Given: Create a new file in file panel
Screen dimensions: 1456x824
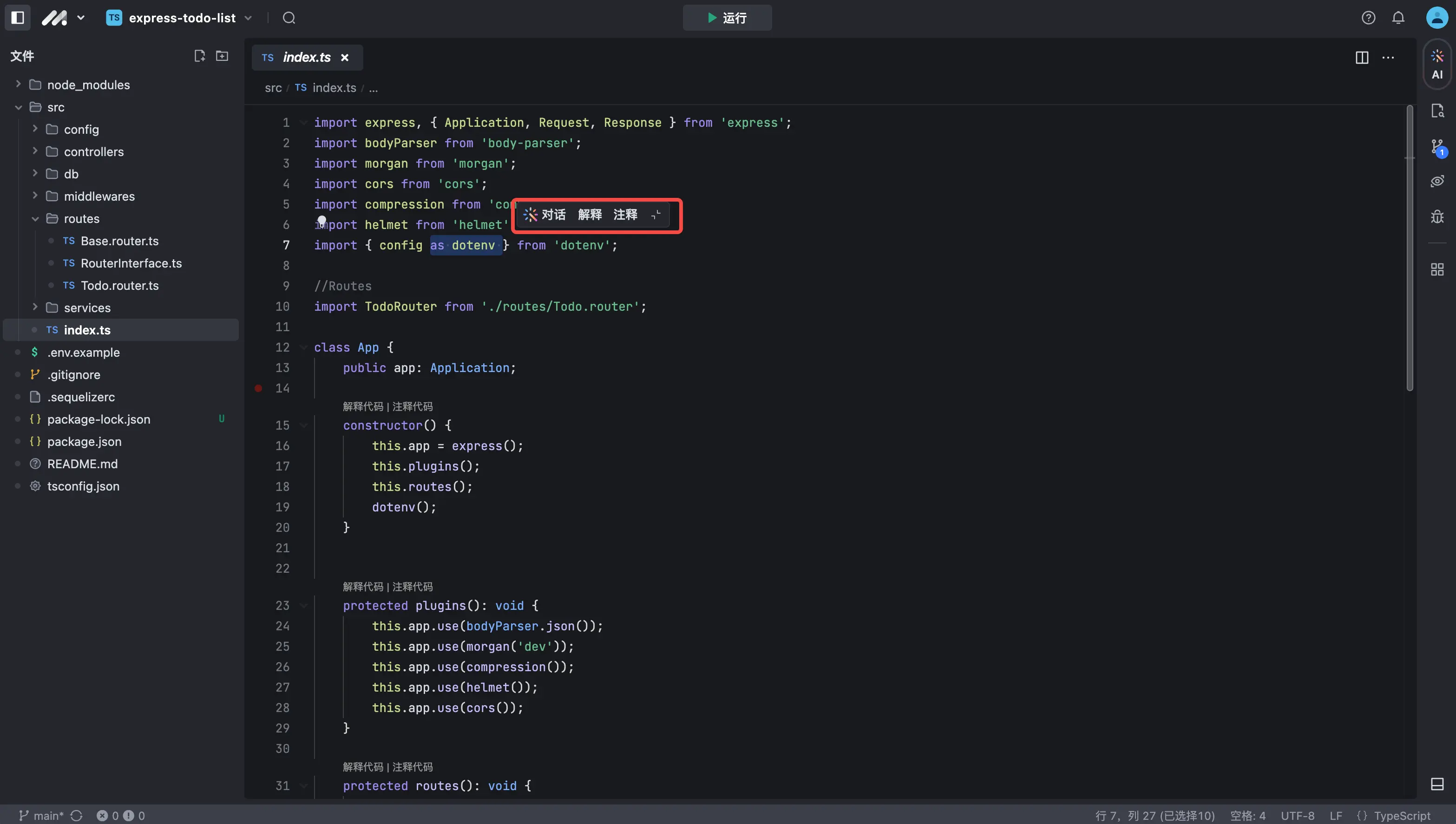Looking at the screenshot, I should [199, 55].
